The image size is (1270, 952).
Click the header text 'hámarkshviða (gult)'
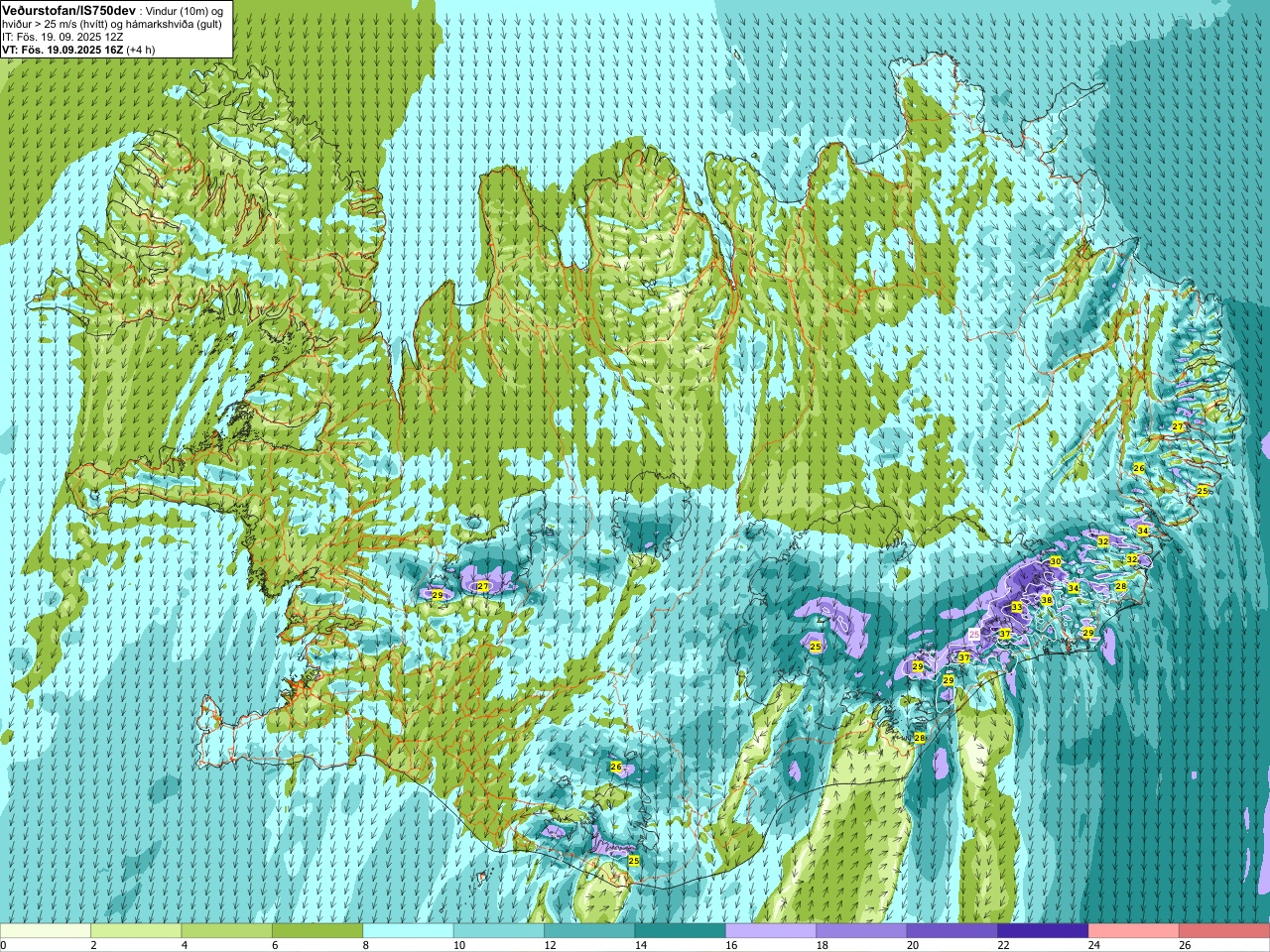click(172, 24)
